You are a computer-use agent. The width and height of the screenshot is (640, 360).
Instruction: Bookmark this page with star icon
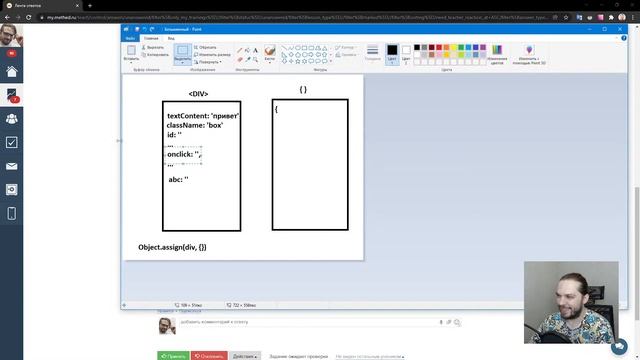coord(566,18)
